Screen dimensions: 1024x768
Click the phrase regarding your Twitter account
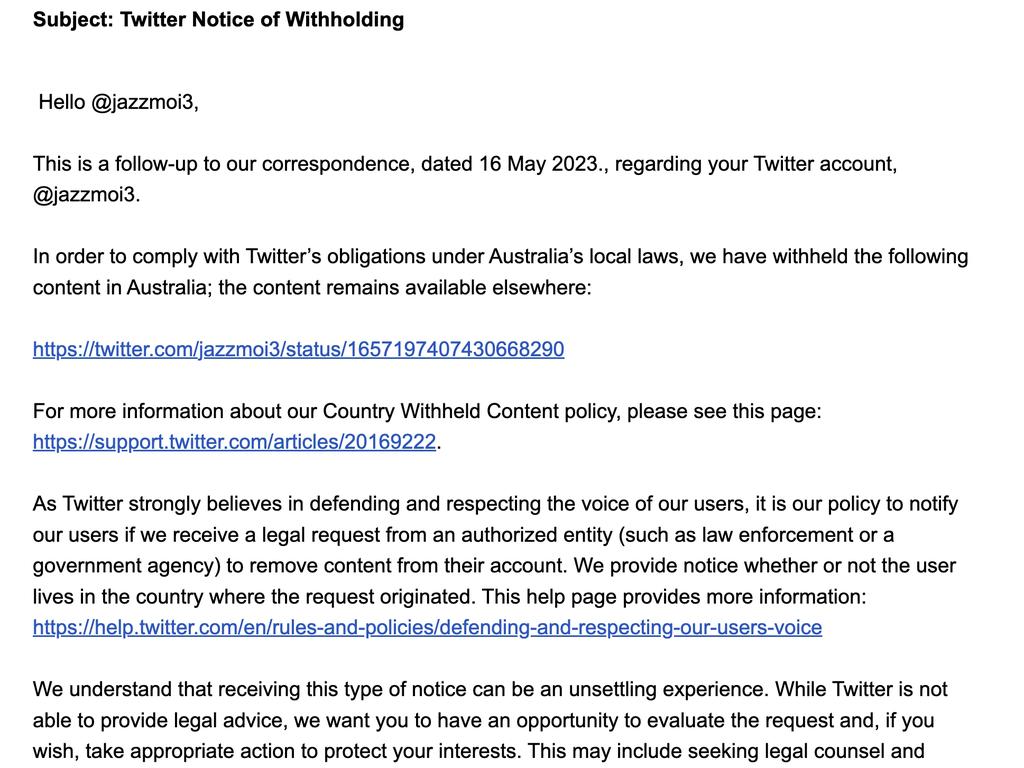click(756, 164)
